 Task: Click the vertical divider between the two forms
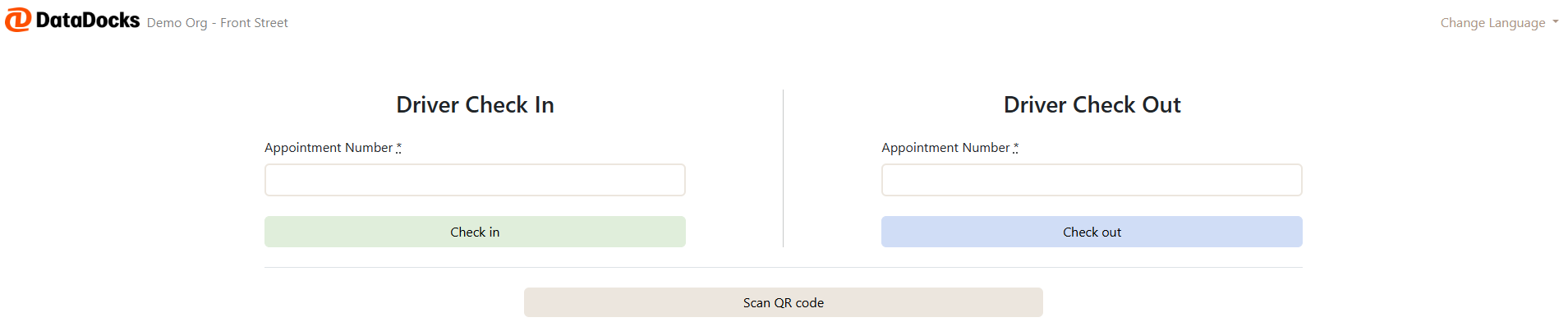[x=784, y=168]
